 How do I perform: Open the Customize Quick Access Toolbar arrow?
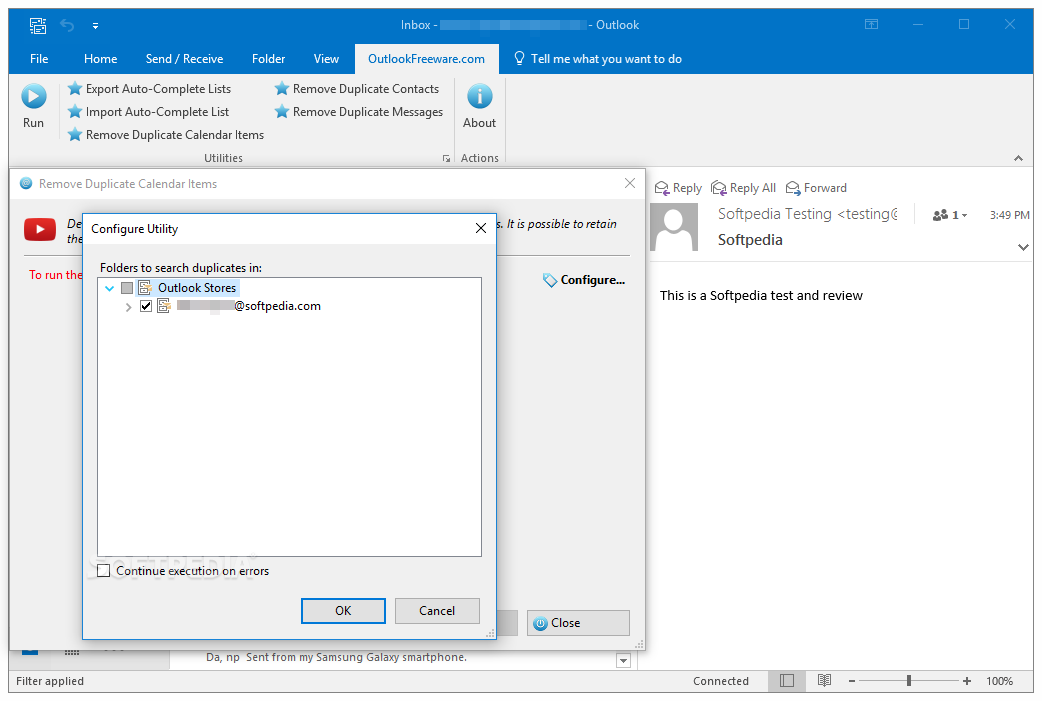tap(96, 26)
